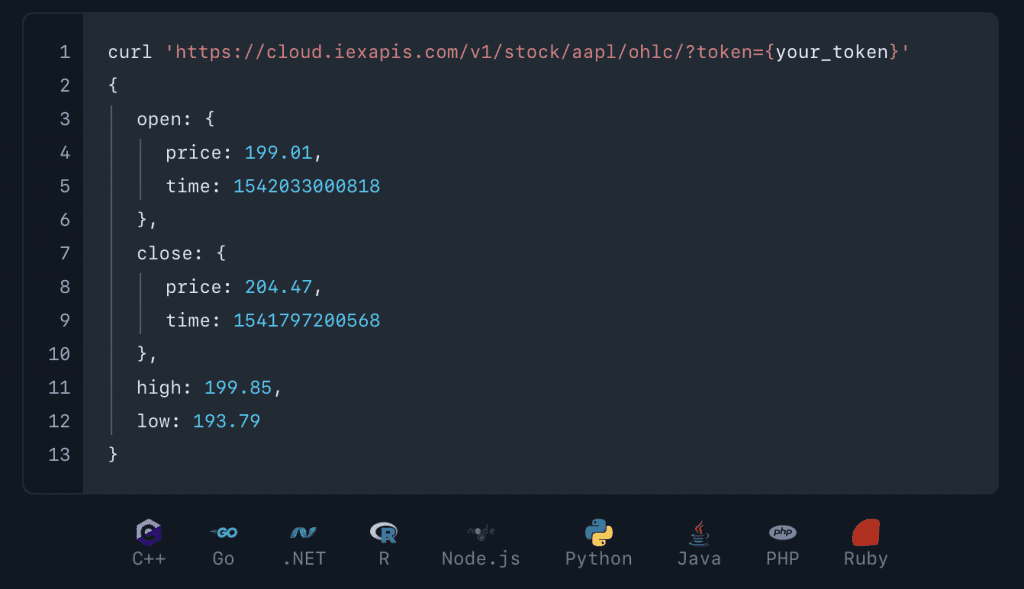Click the open price value 199.01
The height and width of the screenshot is (589, 1024).
point(279,153)
